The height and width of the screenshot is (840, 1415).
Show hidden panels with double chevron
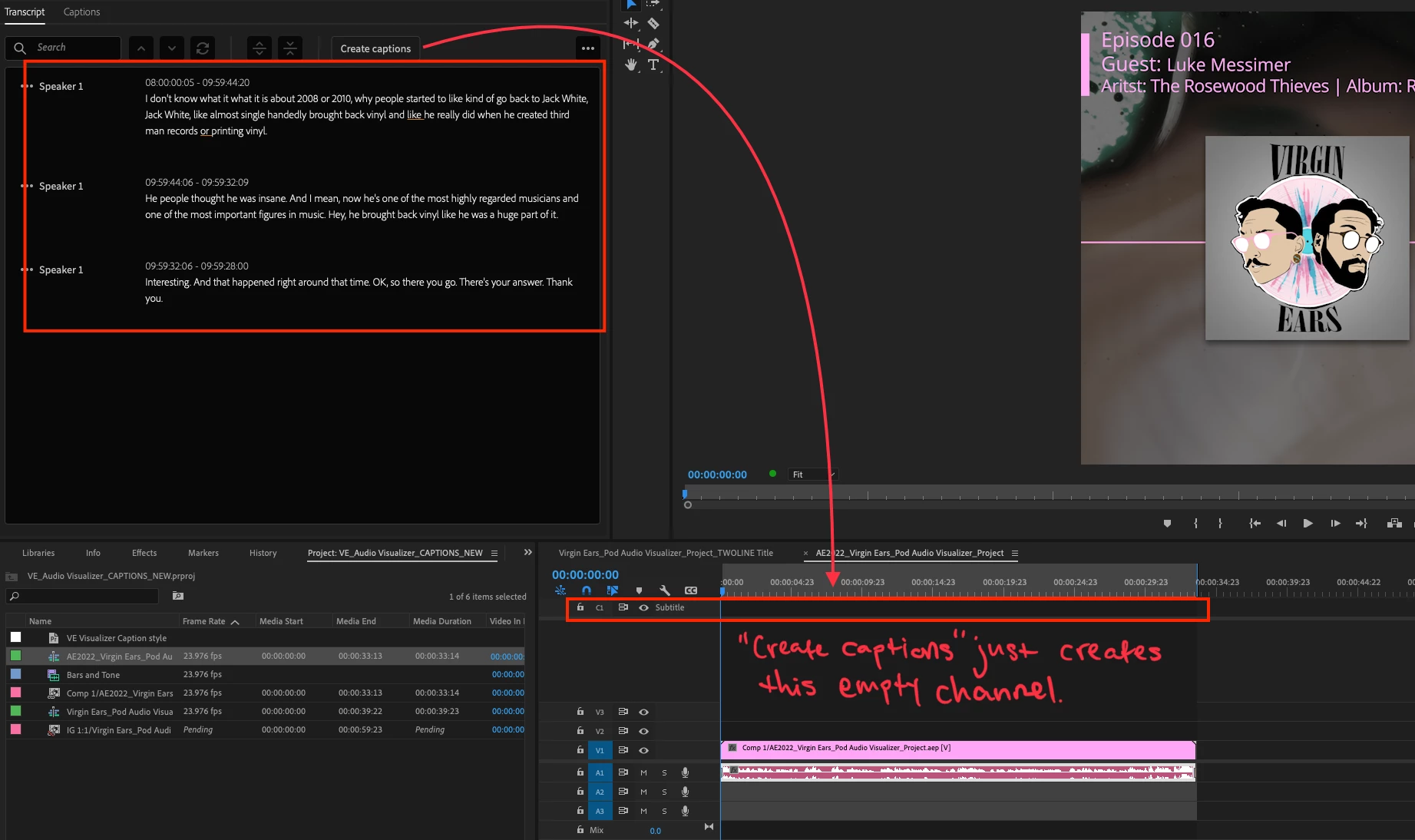click(x=528, y=552)
